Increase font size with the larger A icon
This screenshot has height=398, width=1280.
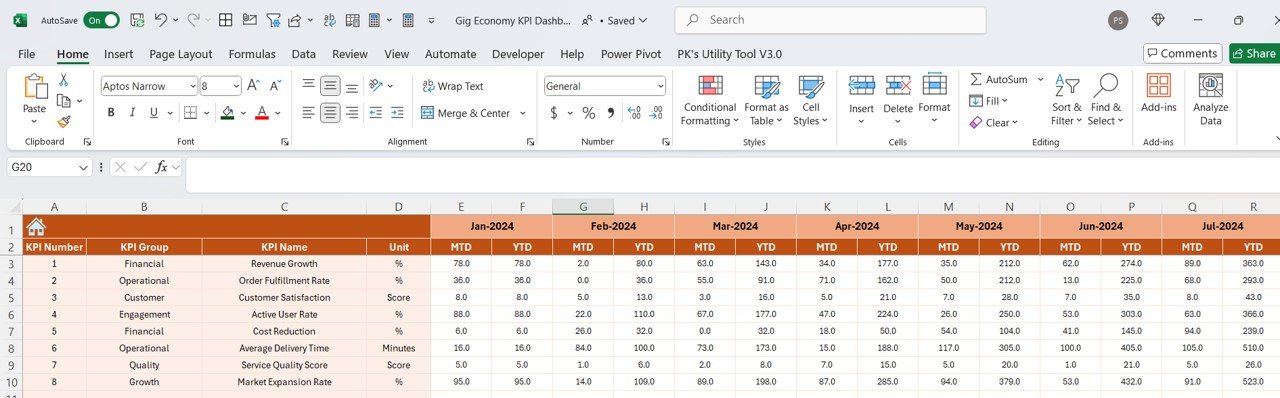tap(253, 86)
